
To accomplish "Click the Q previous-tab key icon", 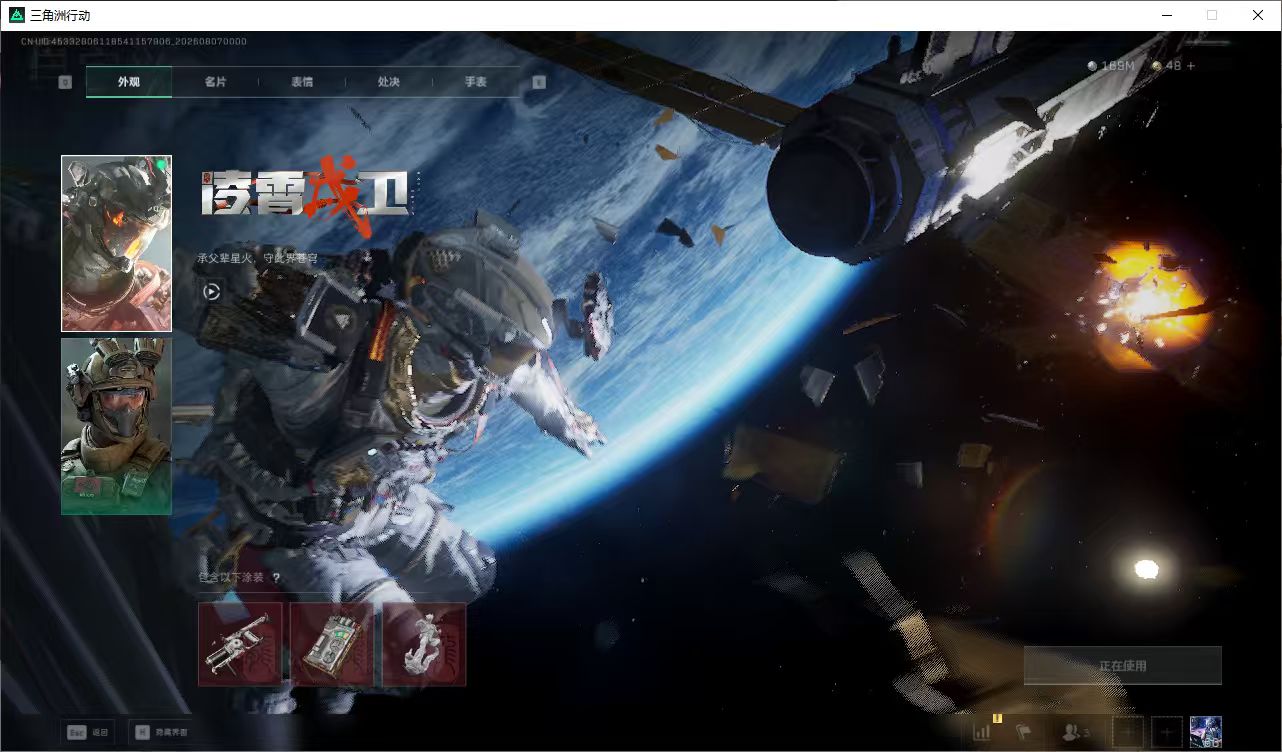I will [65, 82].
